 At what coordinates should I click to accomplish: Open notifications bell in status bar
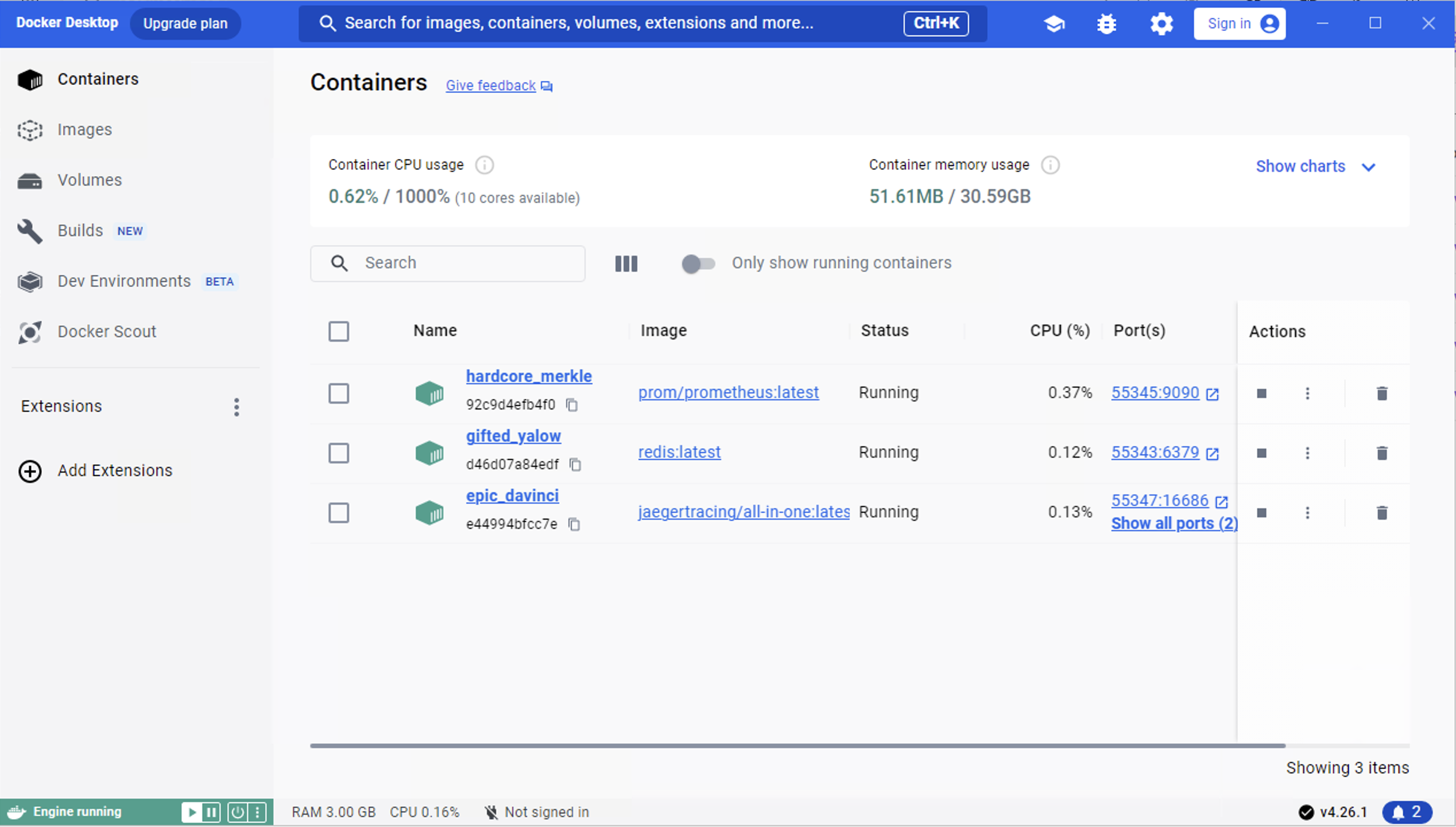[1407, 812]
